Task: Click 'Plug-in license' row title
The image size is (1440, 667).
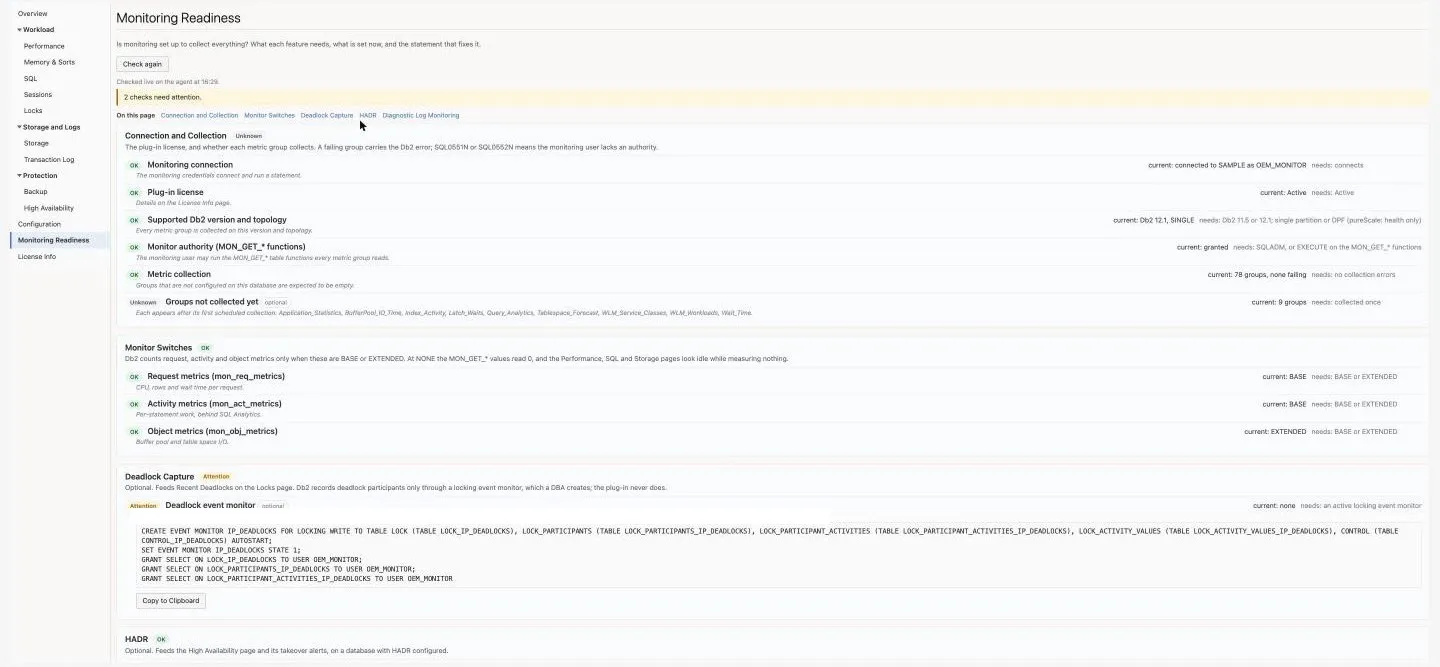Action: tap(175, 192)
